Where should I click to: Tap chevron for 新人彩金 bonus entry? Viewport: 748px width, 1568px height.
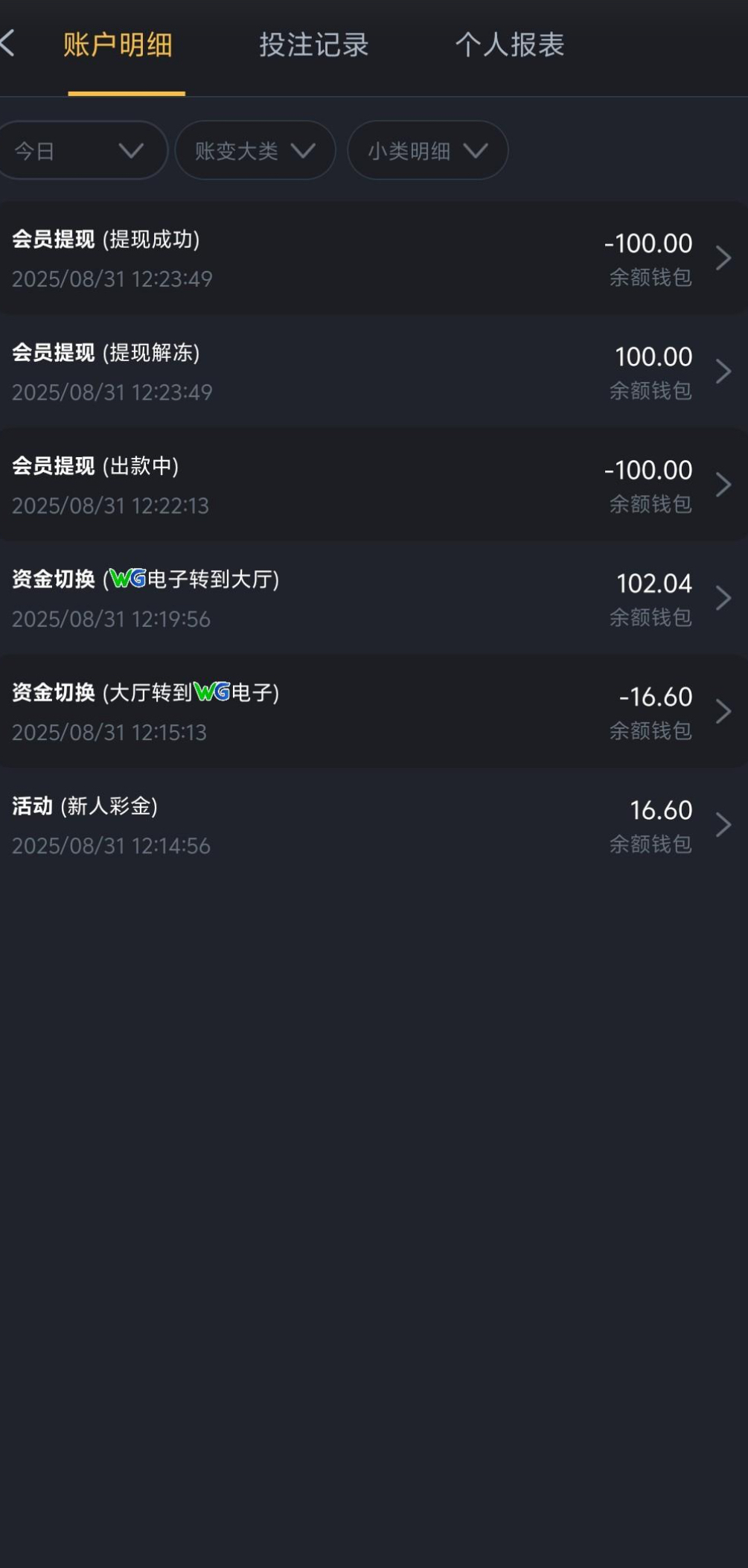click(x=723, y=825)
